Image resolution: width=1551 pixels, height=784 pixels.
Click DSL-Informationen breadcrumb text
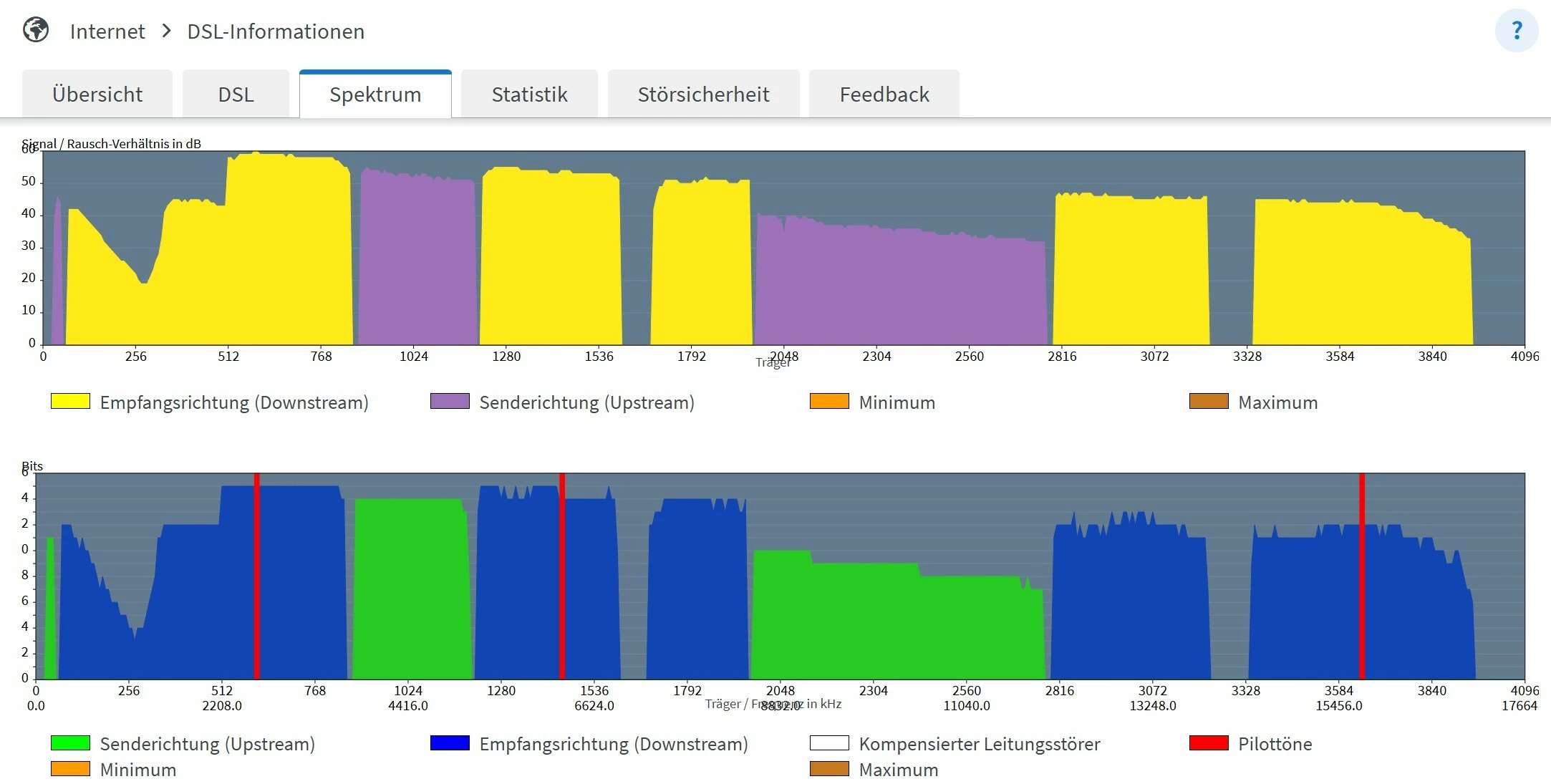[276, 32]
